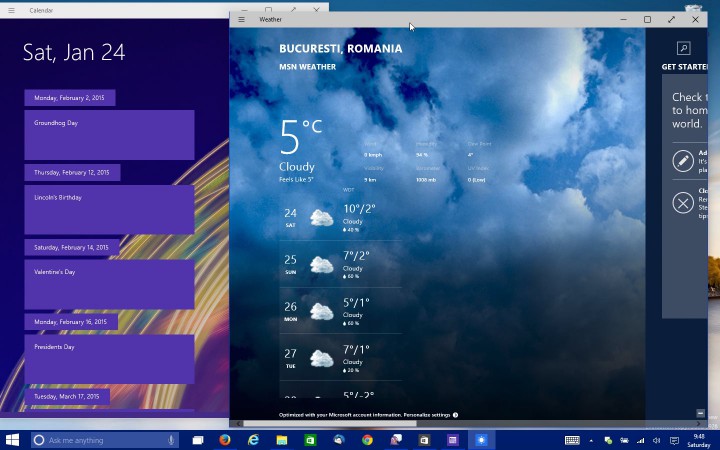Click the Monday, February 16, 2015 header
The image size is (720, 450).
71,322
